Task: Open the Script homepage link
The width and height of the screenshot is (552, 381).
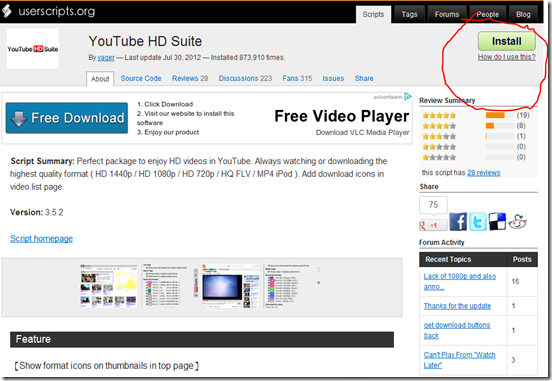Action: (42, 239)
